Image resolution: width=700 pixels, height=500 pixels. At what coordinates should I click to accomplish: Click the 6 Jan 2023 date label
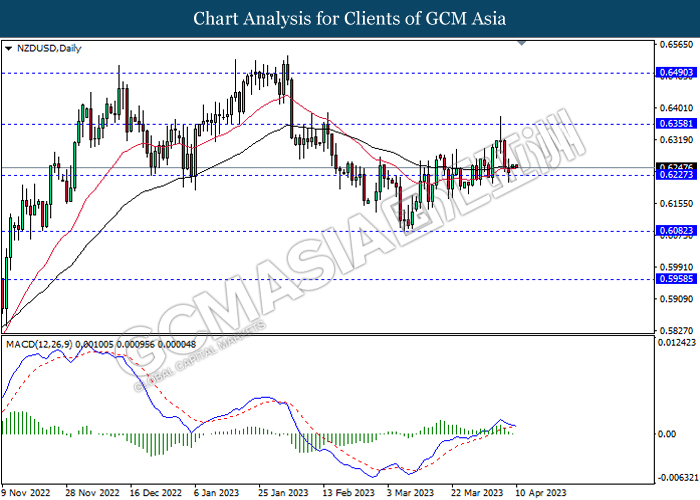[217, 493]
